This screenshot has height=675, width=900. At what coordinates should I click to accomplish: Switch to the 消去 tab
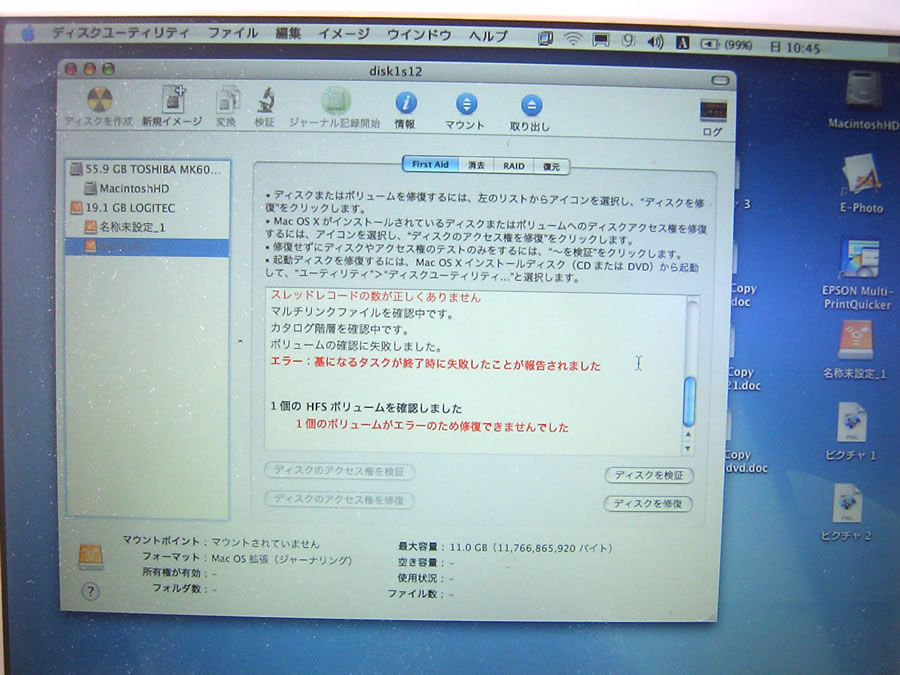476,165
